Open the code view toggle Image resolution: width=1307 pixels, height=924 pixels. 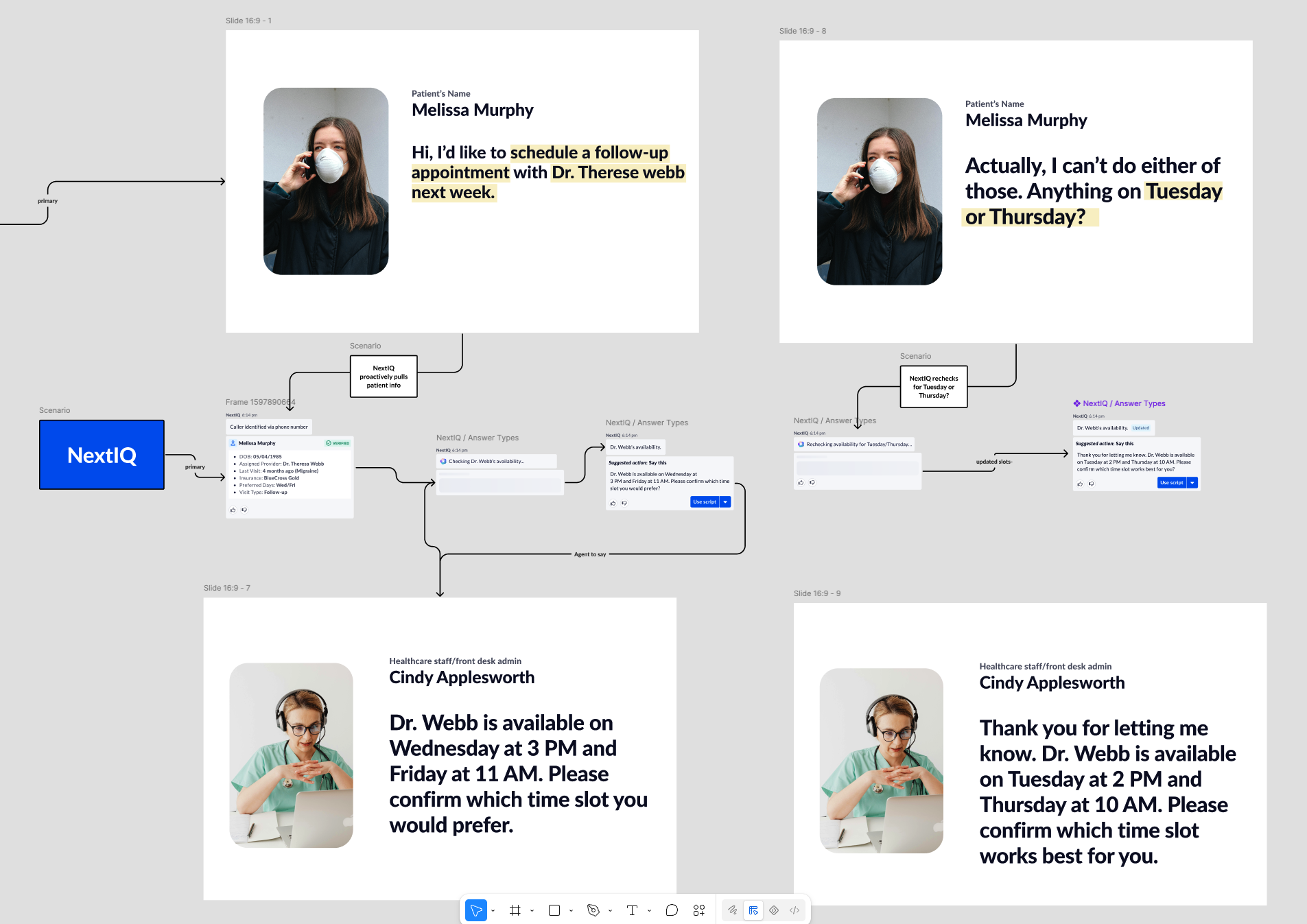pos(794,910)
